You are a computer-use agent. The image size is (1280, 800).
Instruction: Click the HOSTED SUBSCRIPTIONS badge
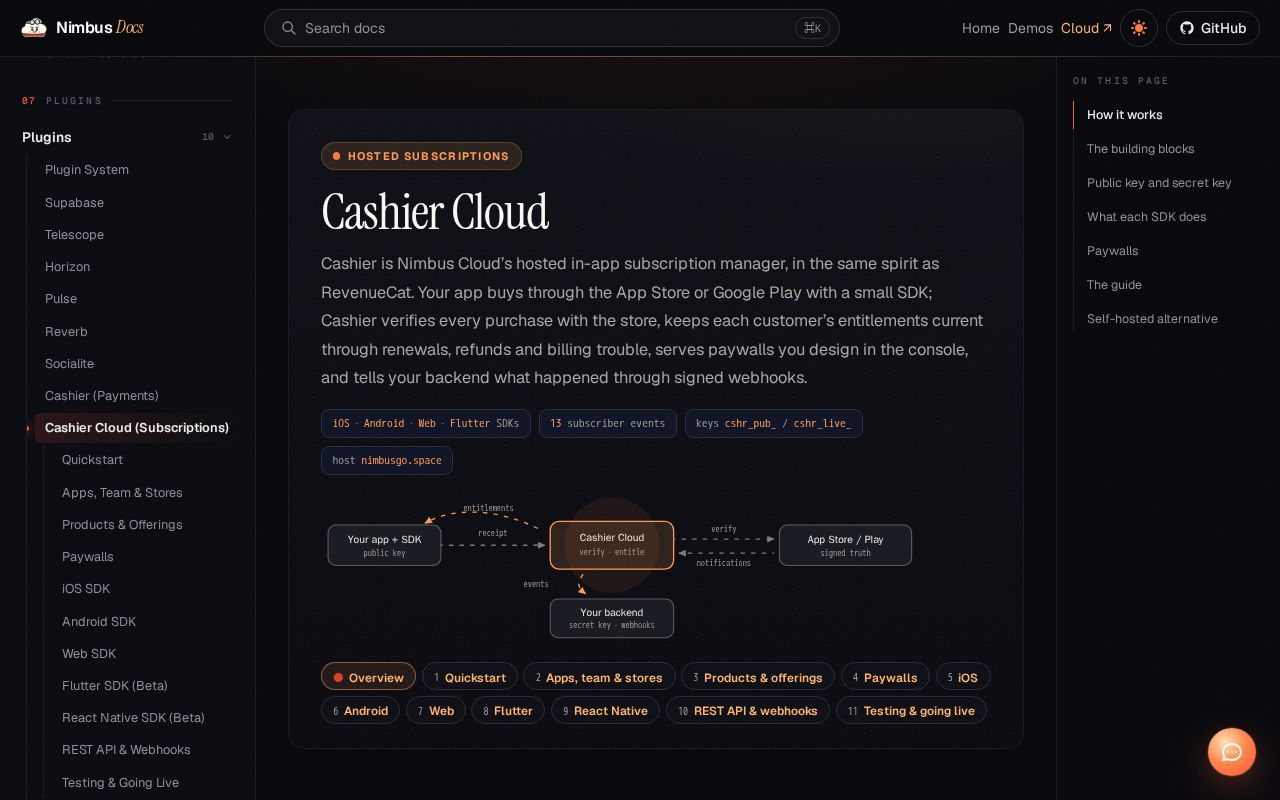[421, 156]
